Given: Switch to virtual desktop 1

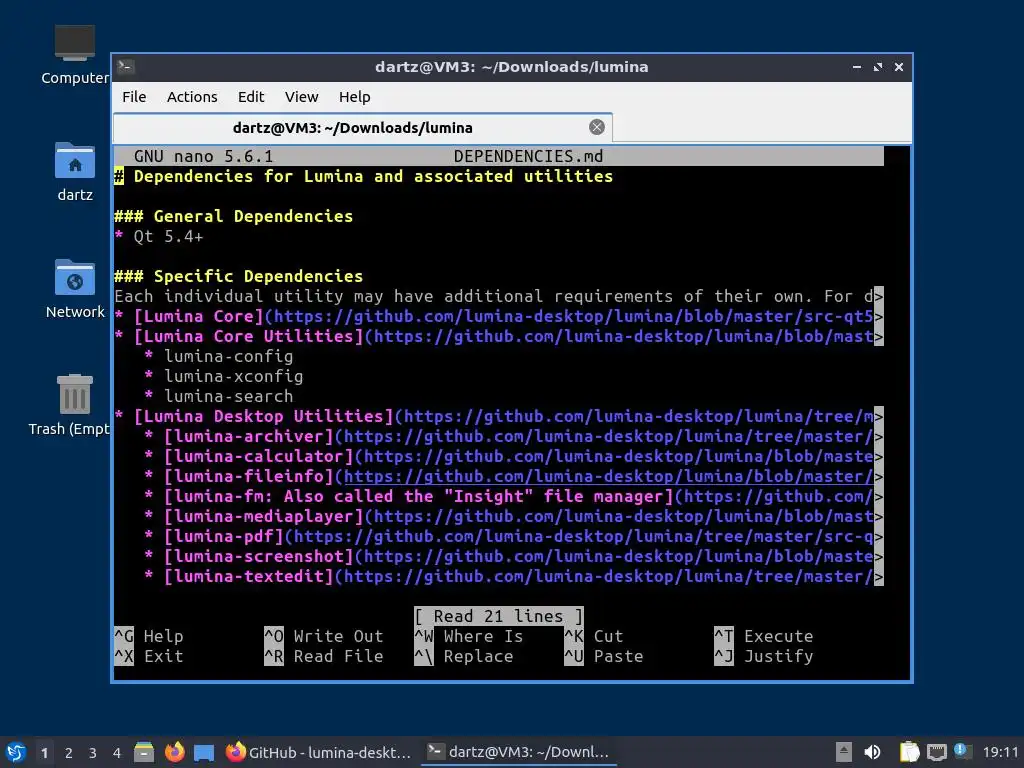Looking at the screenshot, I should point(44,753).
